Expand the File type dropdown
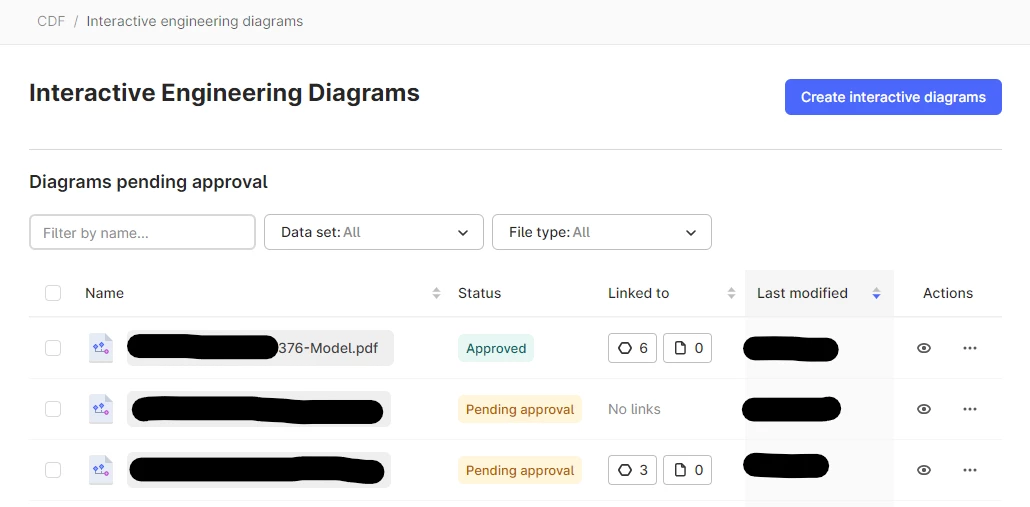This screenshot has width=1030, height=507. click(x=601, y=232)
